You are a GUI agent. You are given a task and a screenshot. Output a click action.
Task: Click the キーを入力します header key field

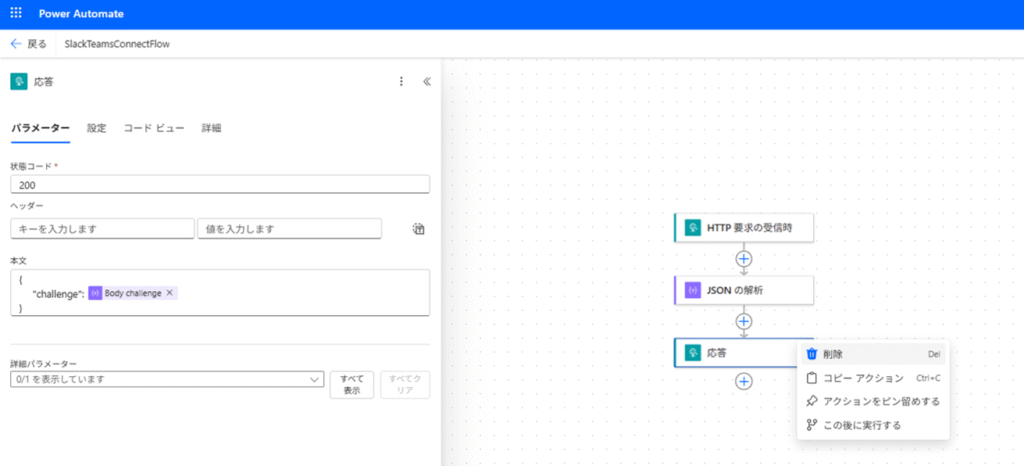pos(103,228)
